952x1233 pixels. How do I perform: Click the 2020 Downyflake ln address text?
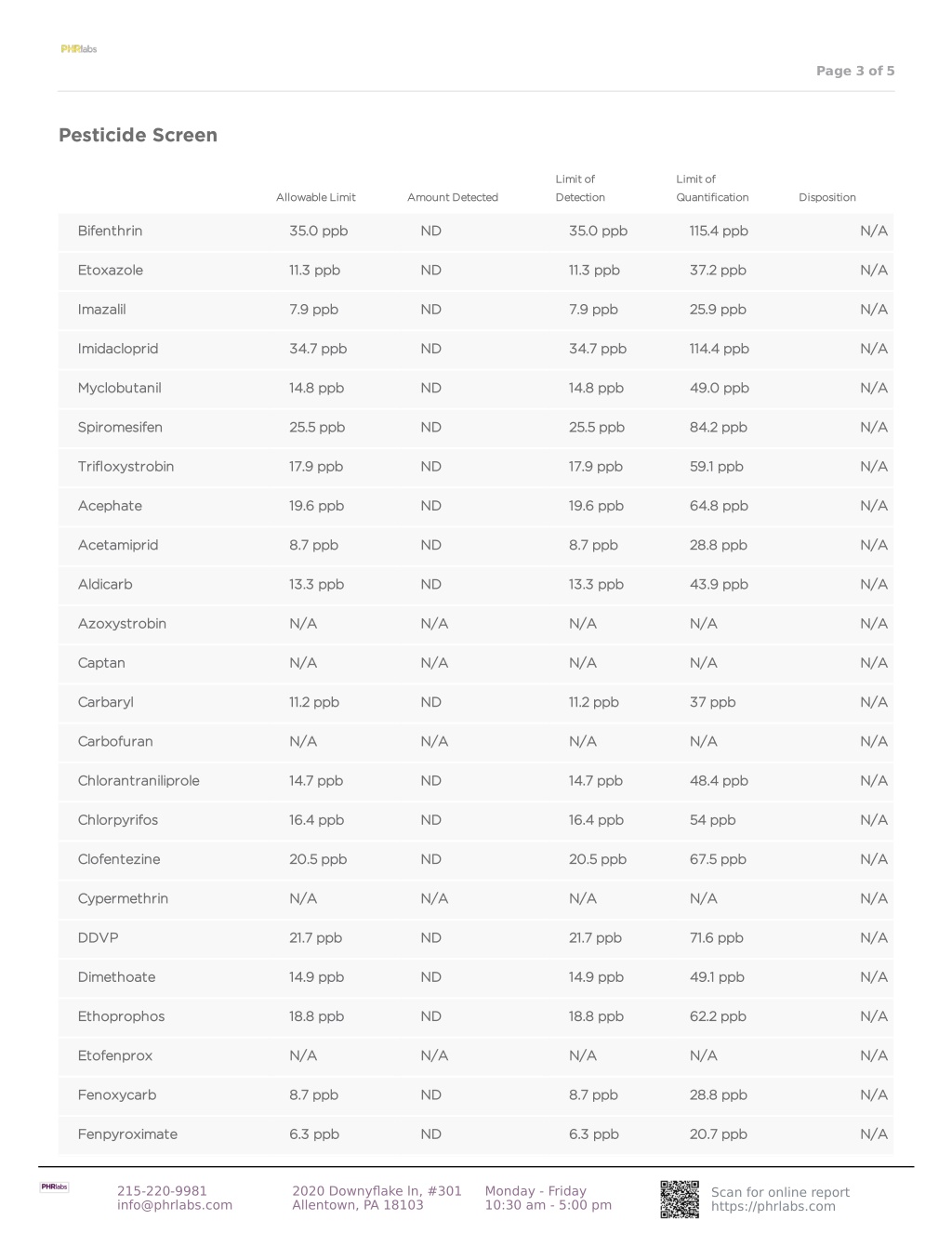tap(377, 1191)
